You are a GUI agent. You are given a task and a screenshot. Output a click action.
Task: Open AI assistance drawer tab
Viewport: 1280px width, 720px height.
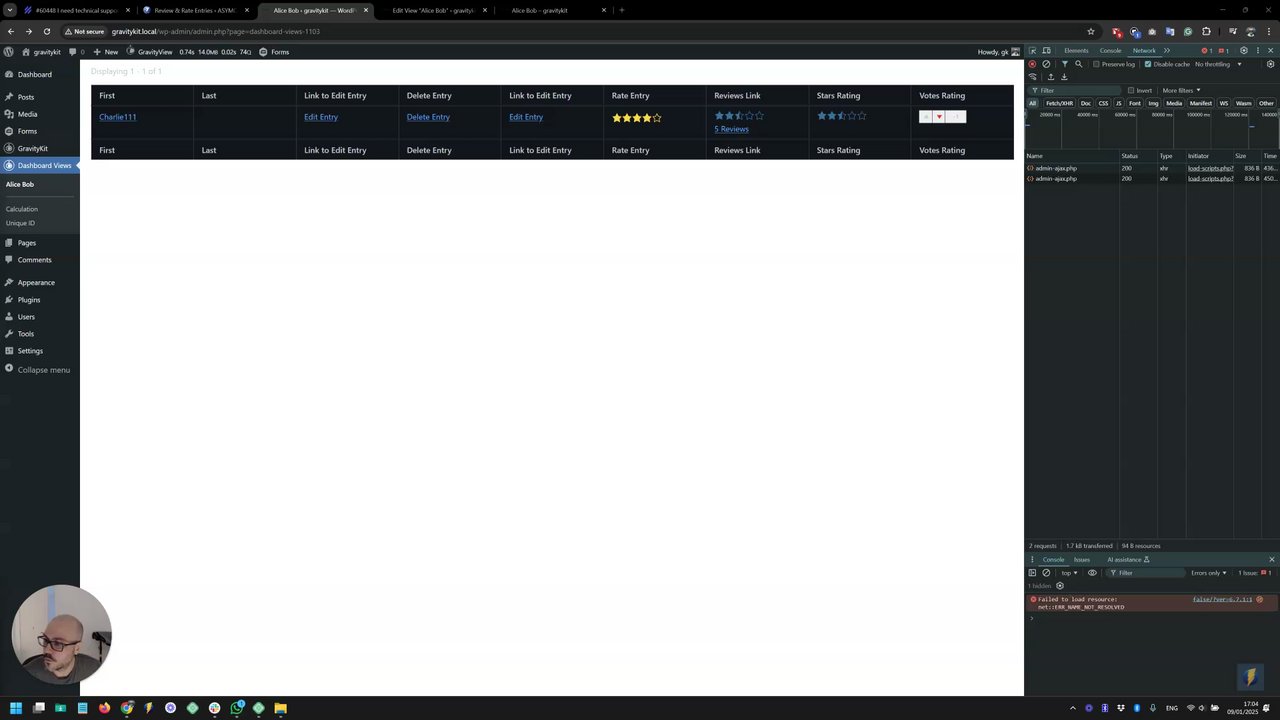[x=1128, y=559]
